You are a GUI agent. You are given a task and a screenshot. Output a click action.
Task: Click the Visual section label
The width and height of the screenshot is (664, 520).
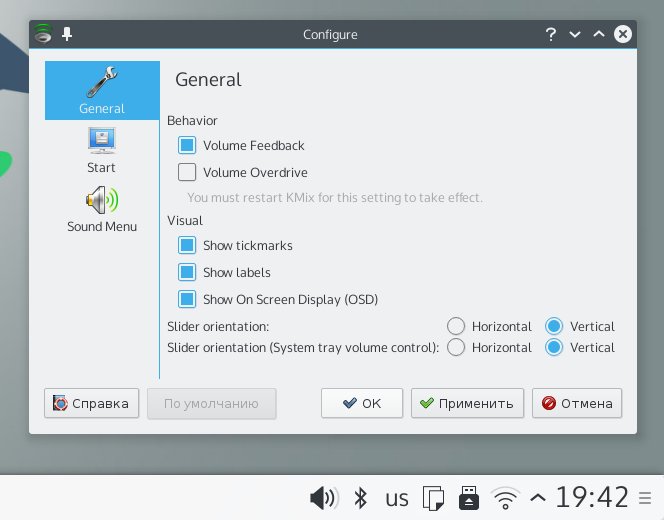pyautogui.click(x=185, y=221)
